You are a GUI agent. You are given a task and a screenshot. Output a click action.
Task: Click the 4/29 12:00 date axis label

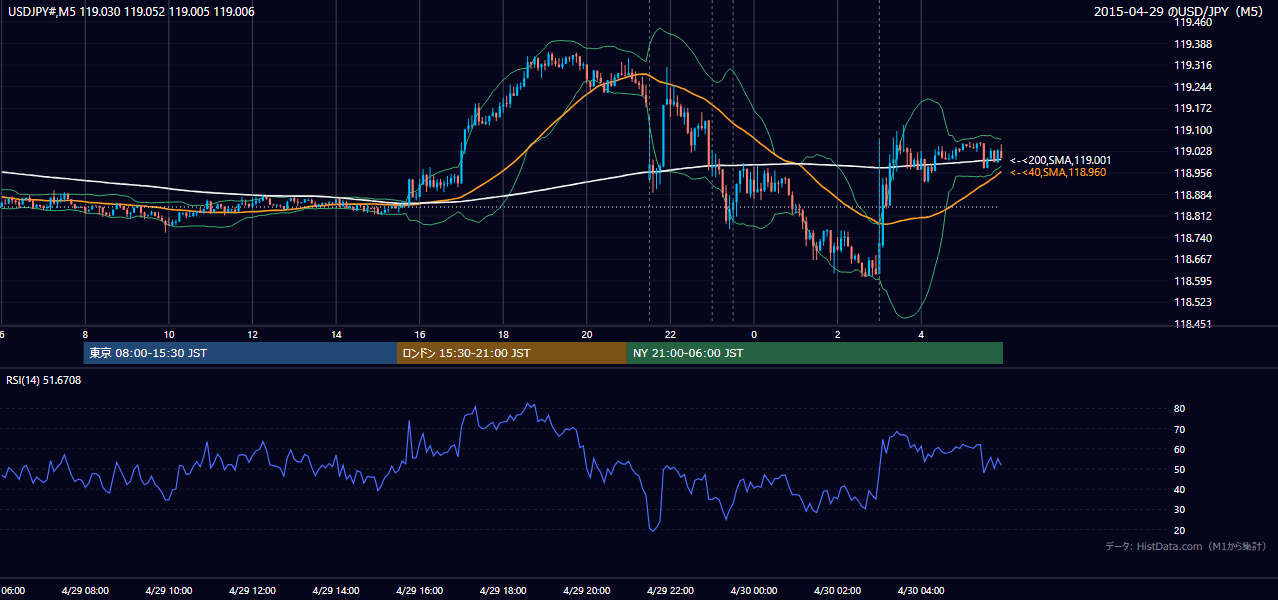tap(252, 591)
